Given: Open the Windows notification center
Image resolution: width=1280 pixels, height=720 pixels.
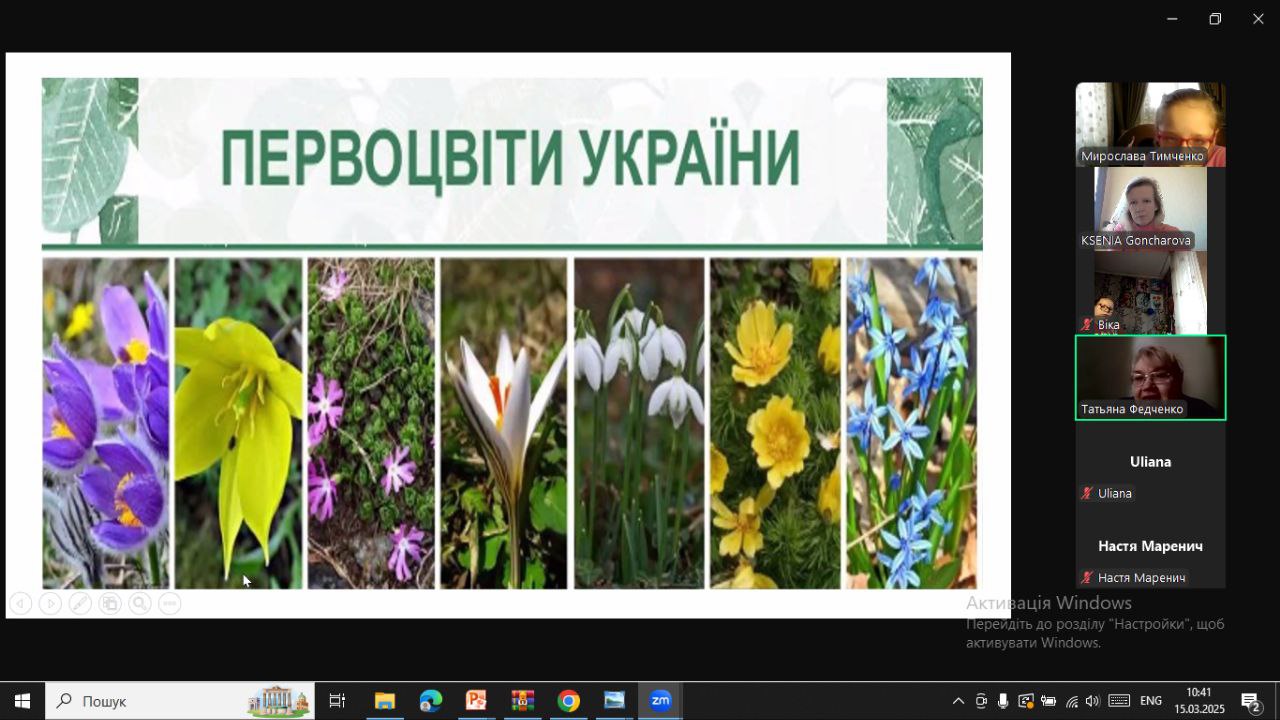Looking at the screenshot, I should (x=1250, y=701).
